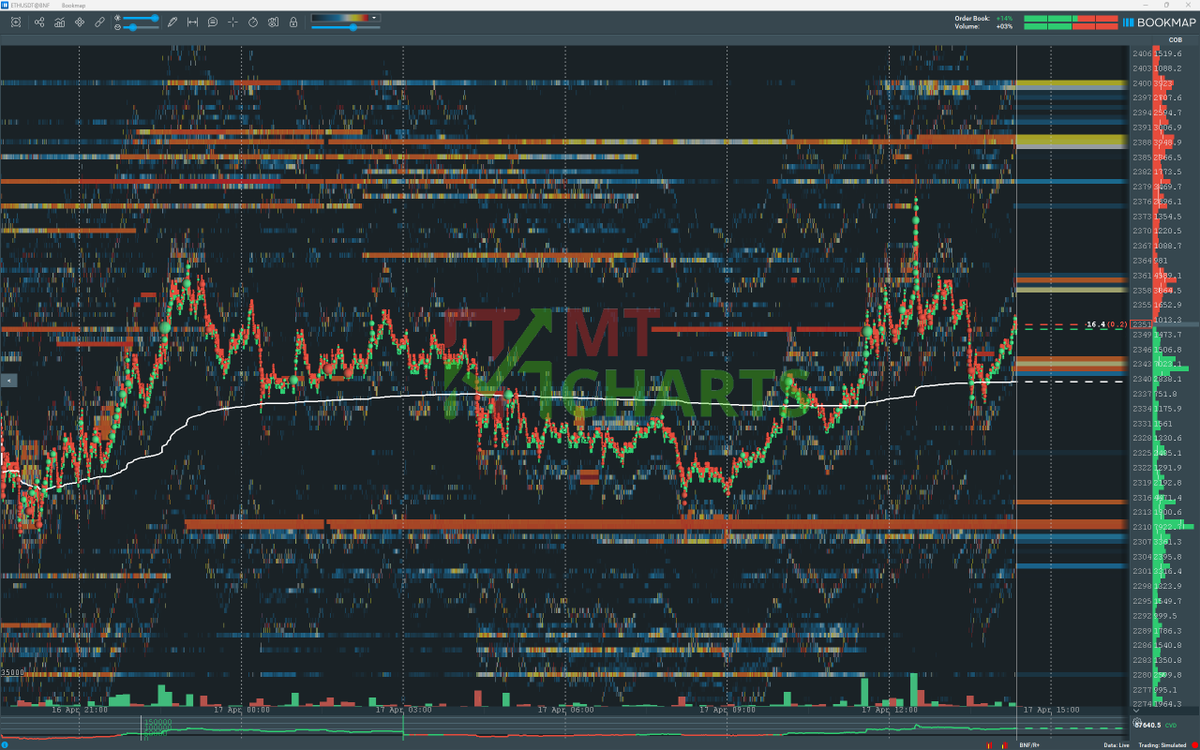Adjust the slider under the color gradient
1200x750 pixels.
pyautogui.click(x=346, y=28)
